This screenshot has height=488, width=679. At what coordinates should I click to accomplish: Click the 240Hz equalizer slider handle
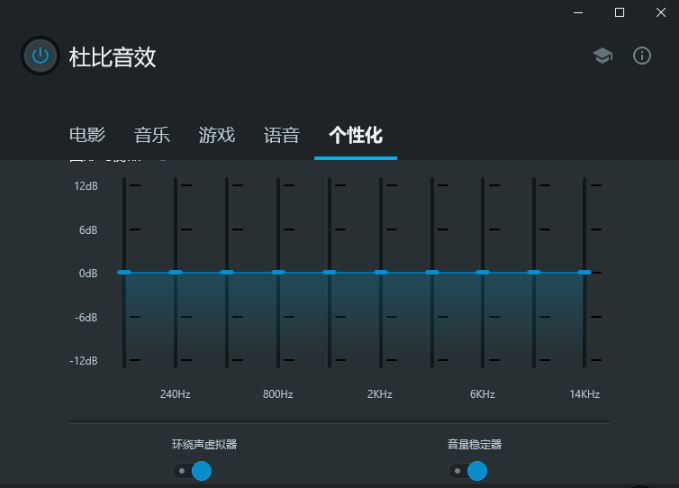coord(175,272)
